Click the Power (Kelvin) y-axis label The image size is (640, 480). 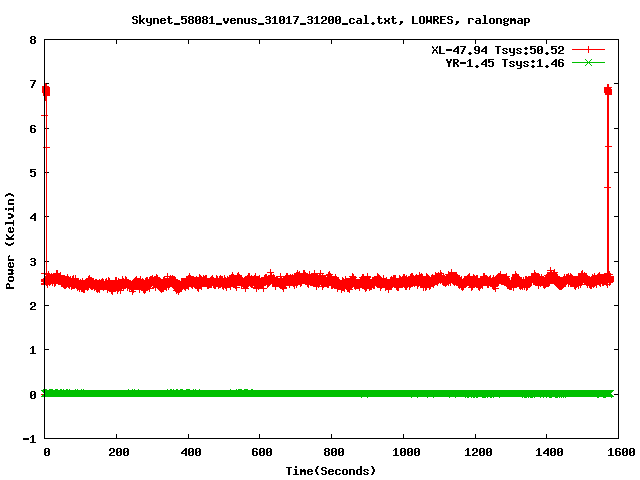point(10,241)
